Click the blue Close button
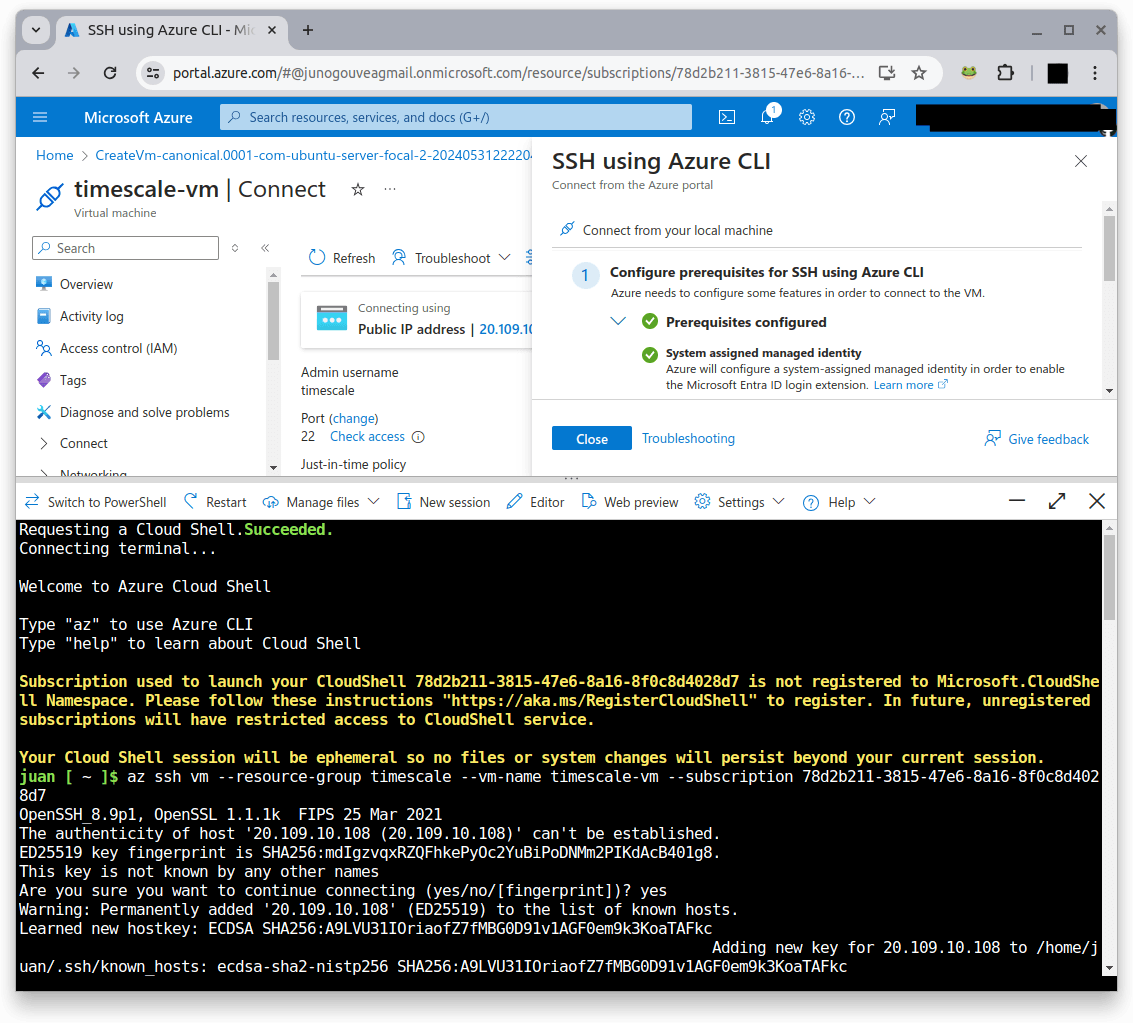 [x=591, y=439]
